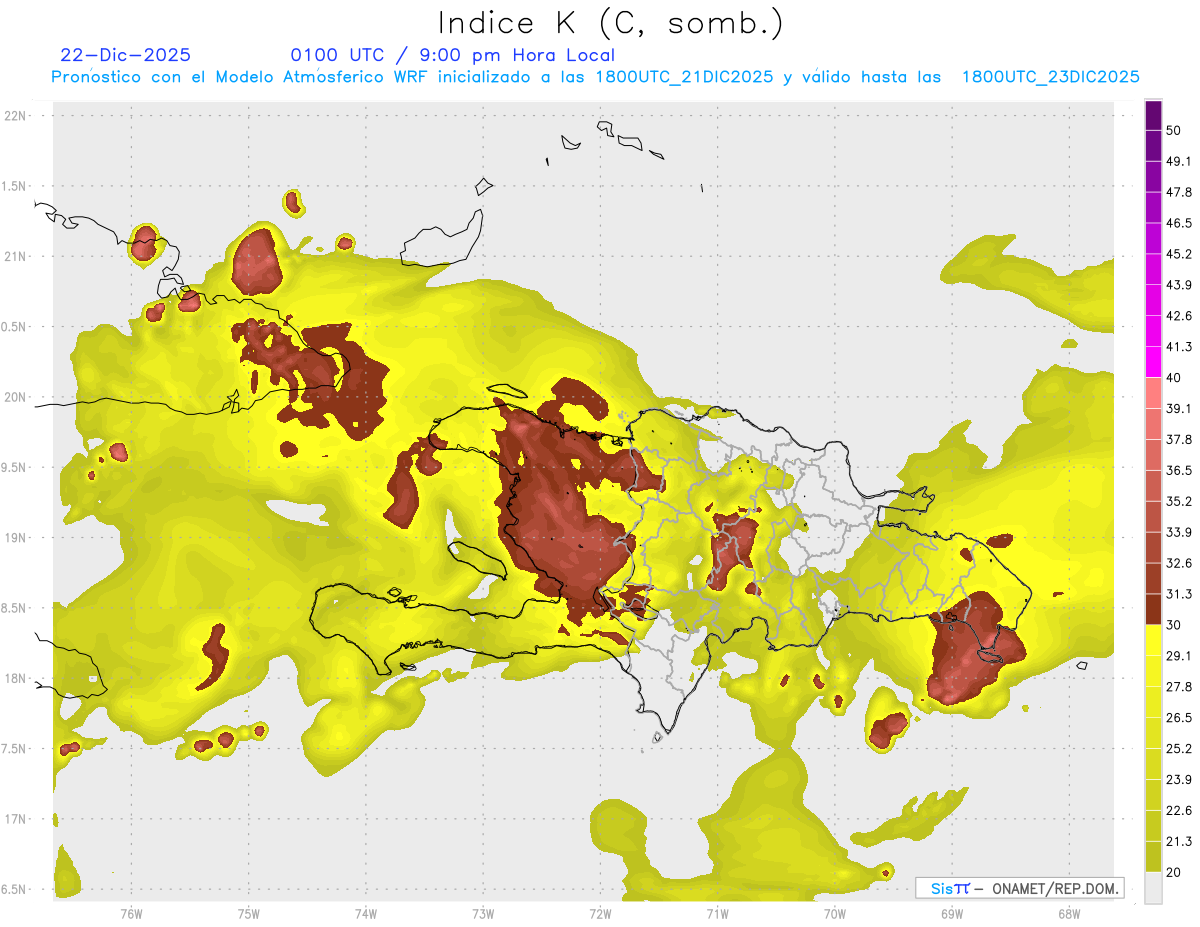The height and width of the screenshot is (927, 1200).
Task: Click the "50" color scale value
Action: [x=1174, y=130]
